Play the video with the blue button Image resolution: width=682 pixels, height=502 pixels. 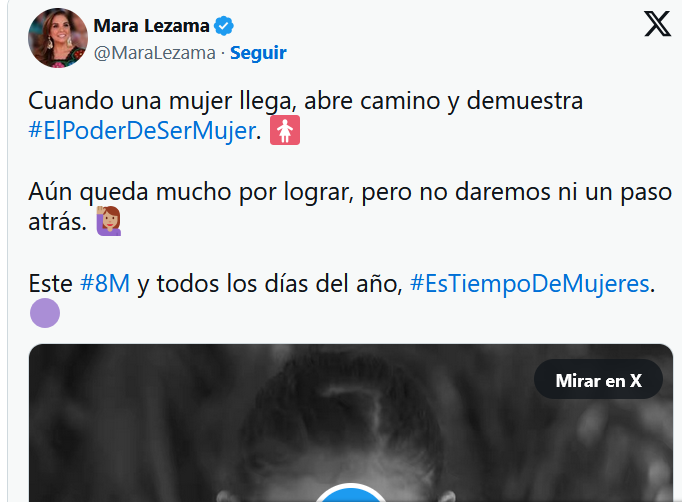click(351, 493)
